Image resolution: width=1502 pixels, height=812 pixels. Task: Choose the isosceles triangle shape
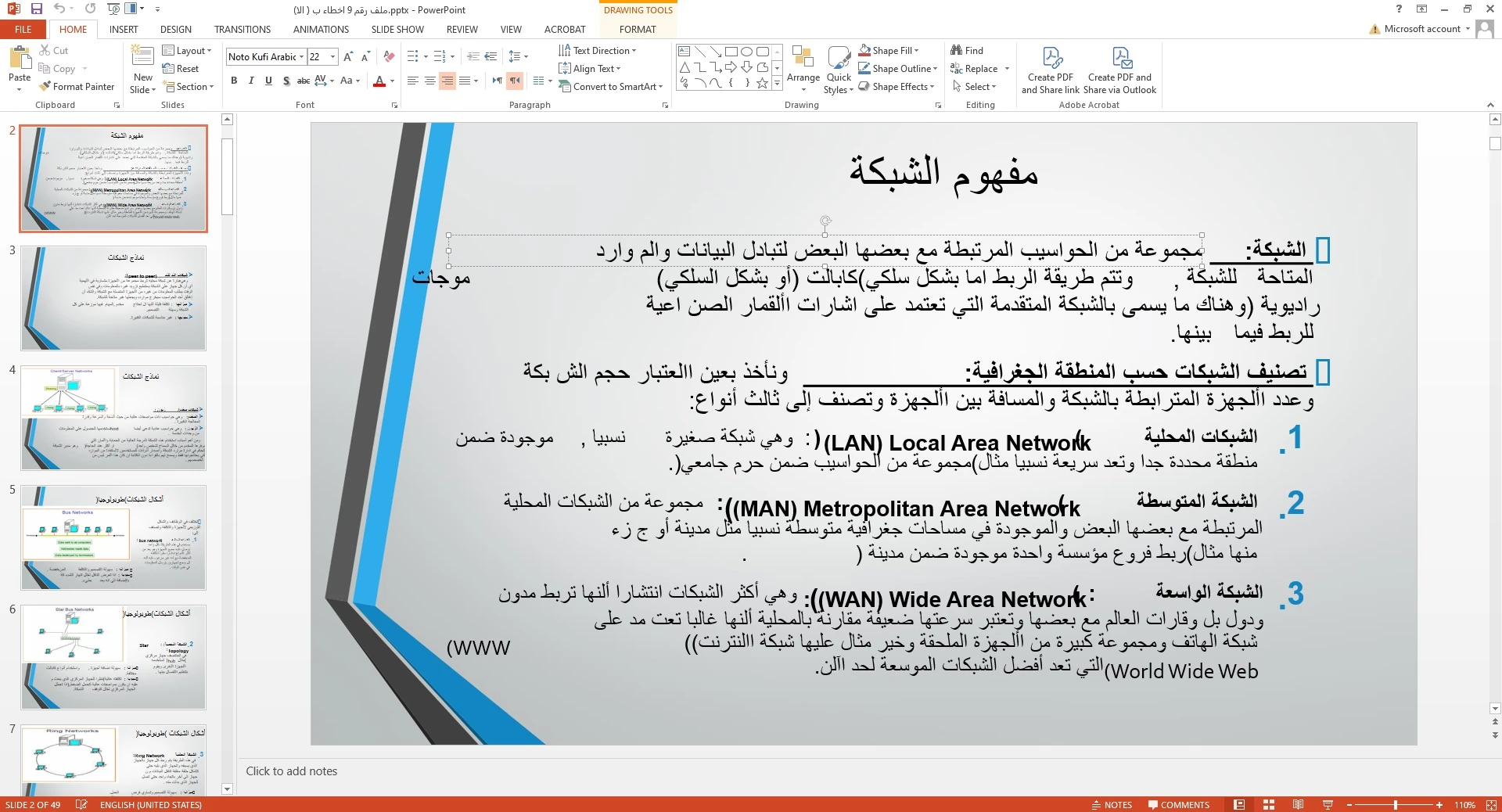click(684, 67)
